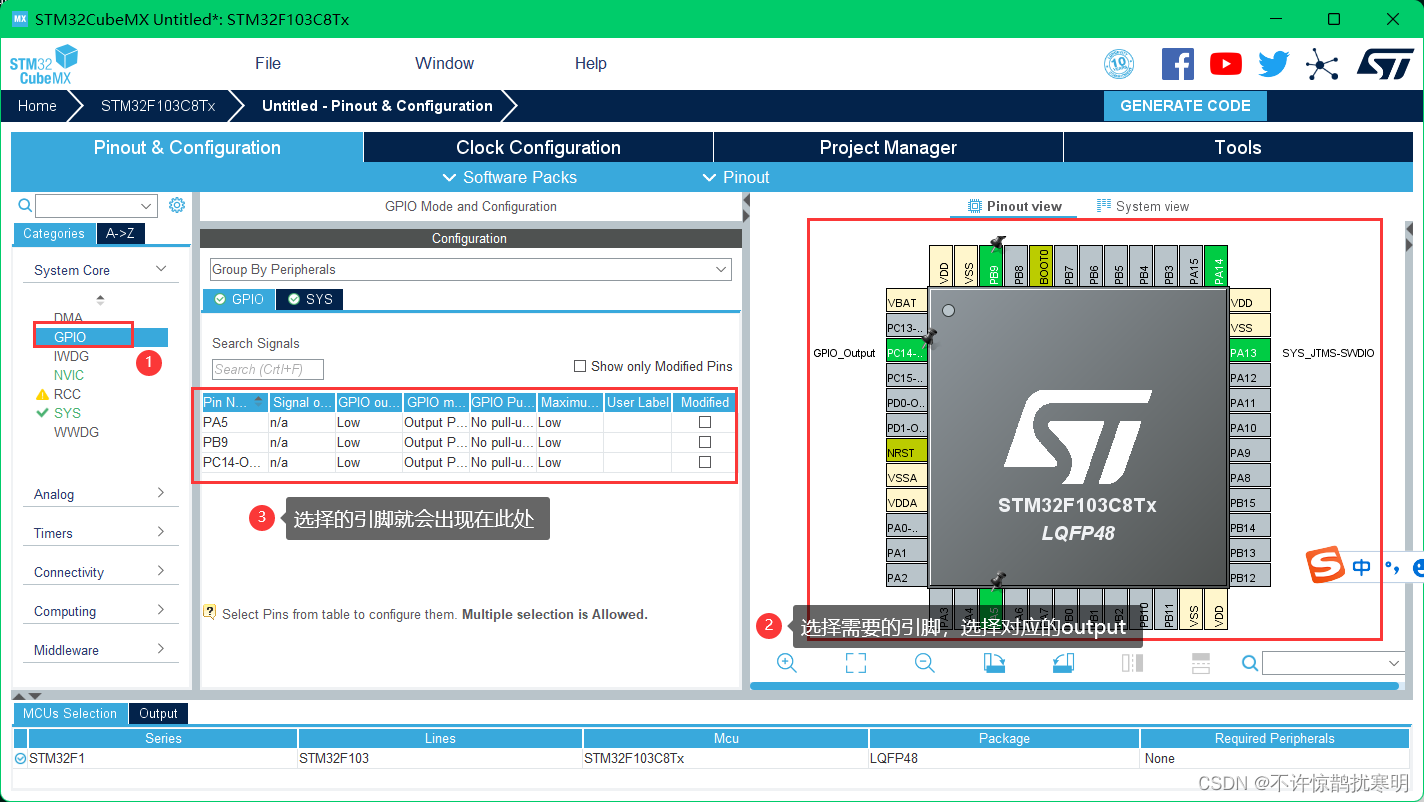
Task: Enable Show only Modified Pins
Action: tap(580, 366)
